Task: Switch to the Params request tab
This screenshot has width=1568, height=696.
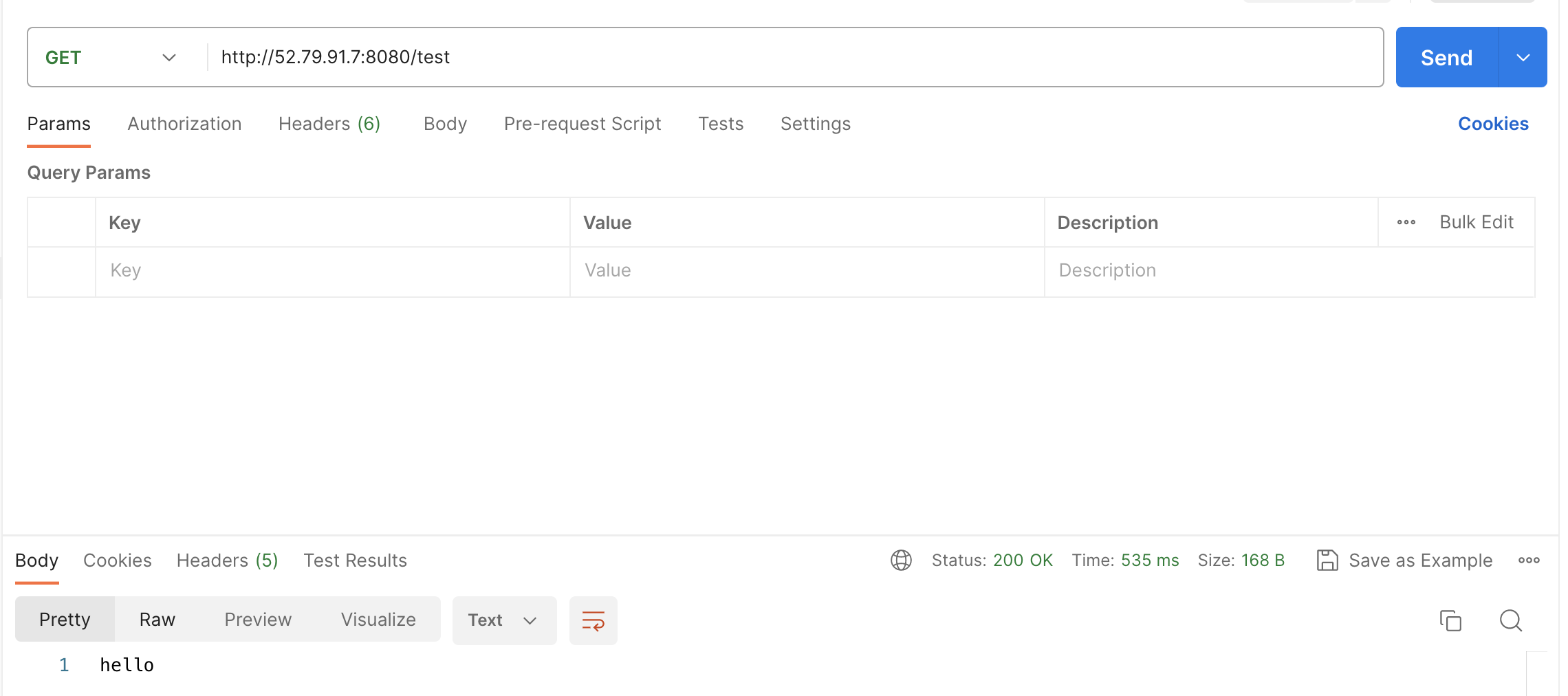Action: coord(58,124)
